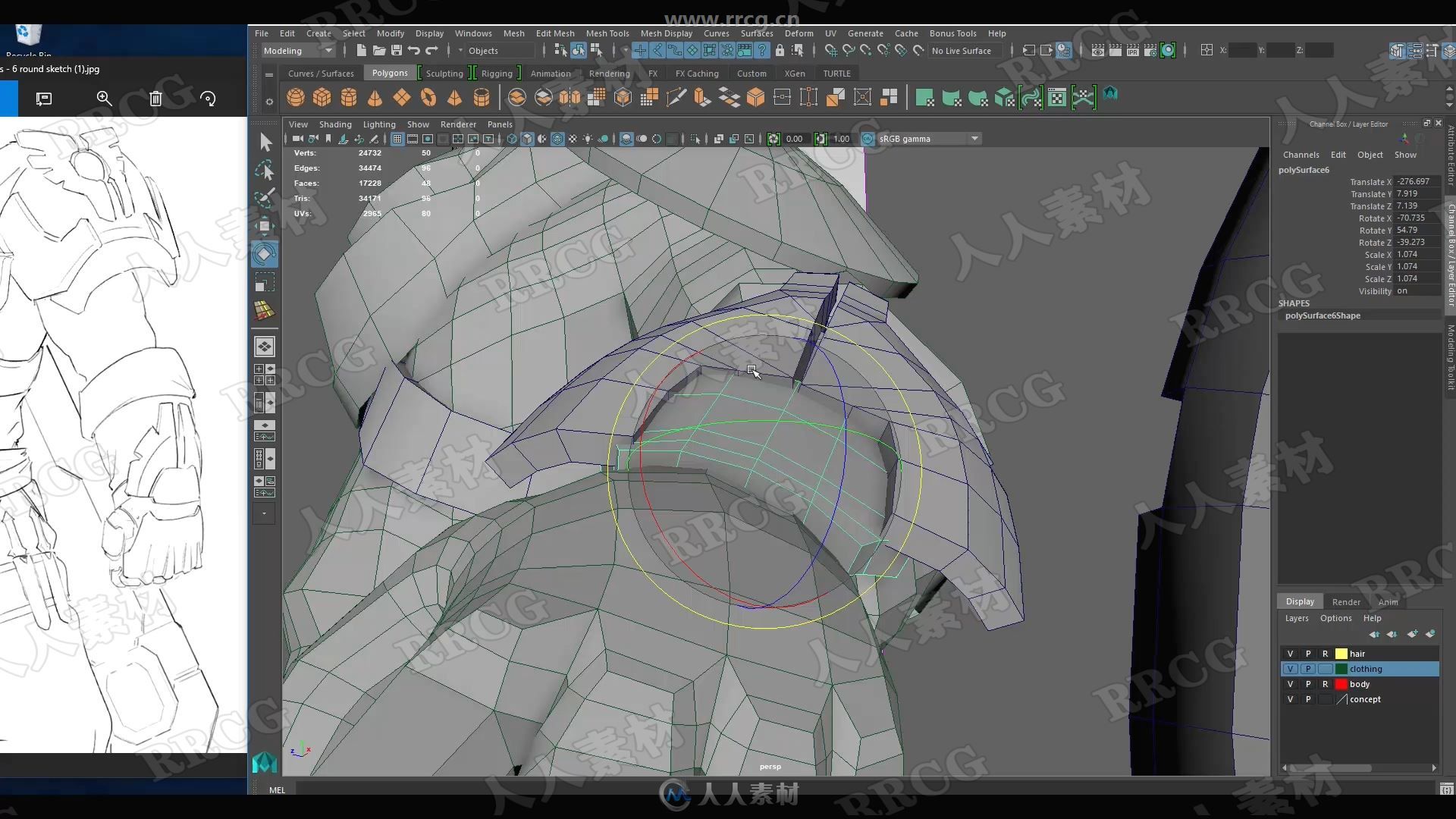Click the Rigging tab
The height and width of the screenshot is (819, 1456).
(497, 73)
